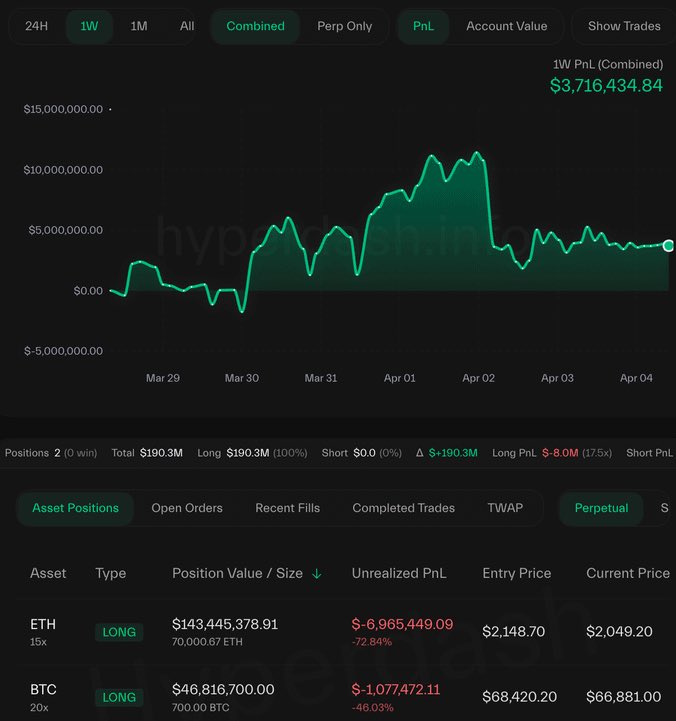
Task: Click the LONG badge in BTC row
Action: (x=119, y=698)
